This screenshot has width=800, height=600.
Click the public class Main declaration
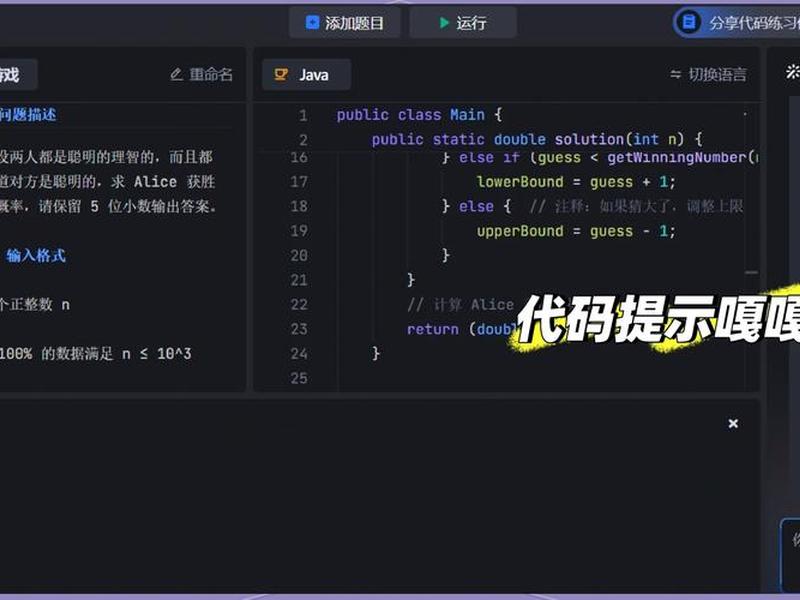tap(419, 115)
